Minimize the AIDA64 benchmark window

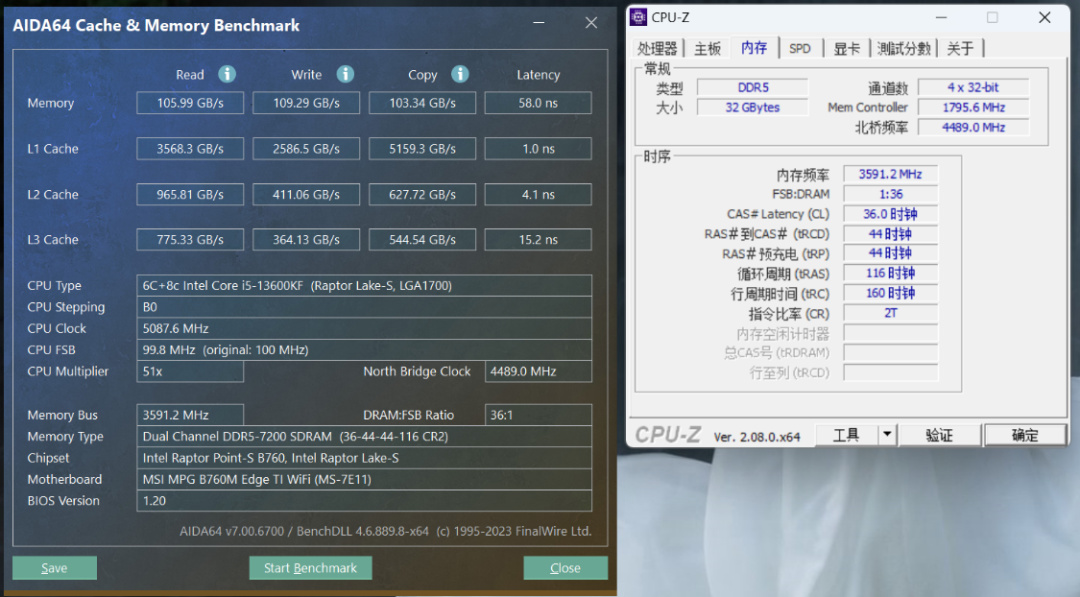(x=539, y=23)
